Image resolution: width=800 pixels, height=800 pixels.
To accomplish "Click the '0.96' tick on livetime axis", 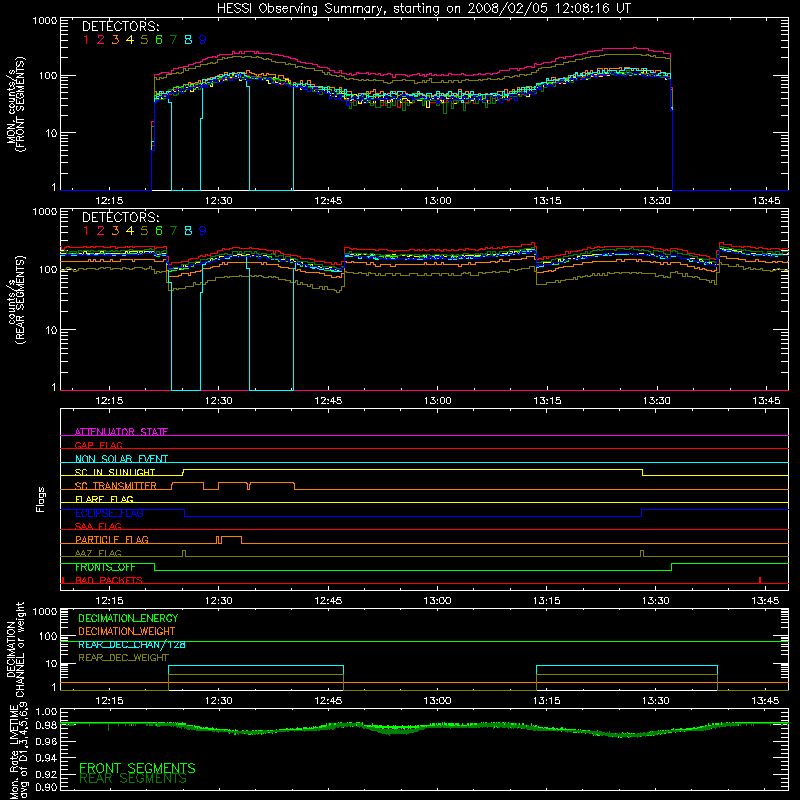I will point(46,742).
